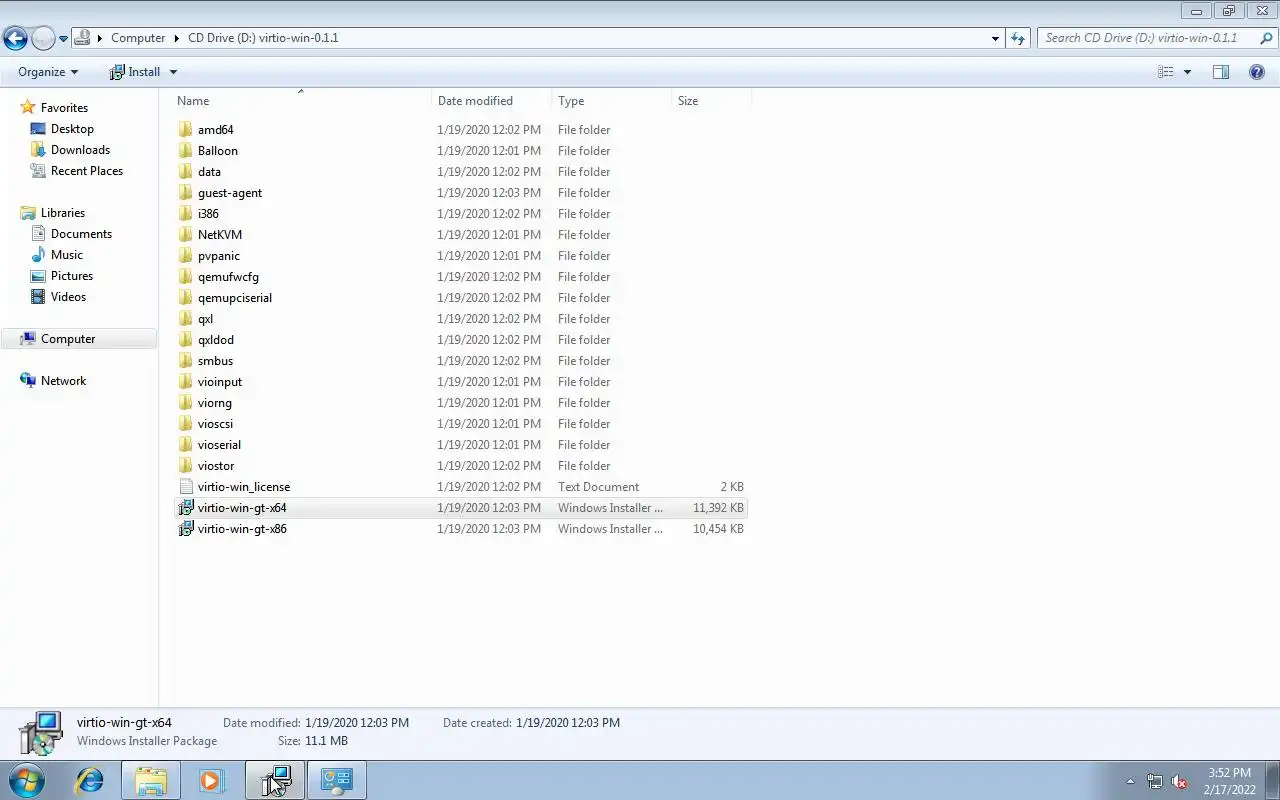This screenshot has width=1280, height=800.
Task: Select the vioscsi folder icon
Action: point(185,424)
